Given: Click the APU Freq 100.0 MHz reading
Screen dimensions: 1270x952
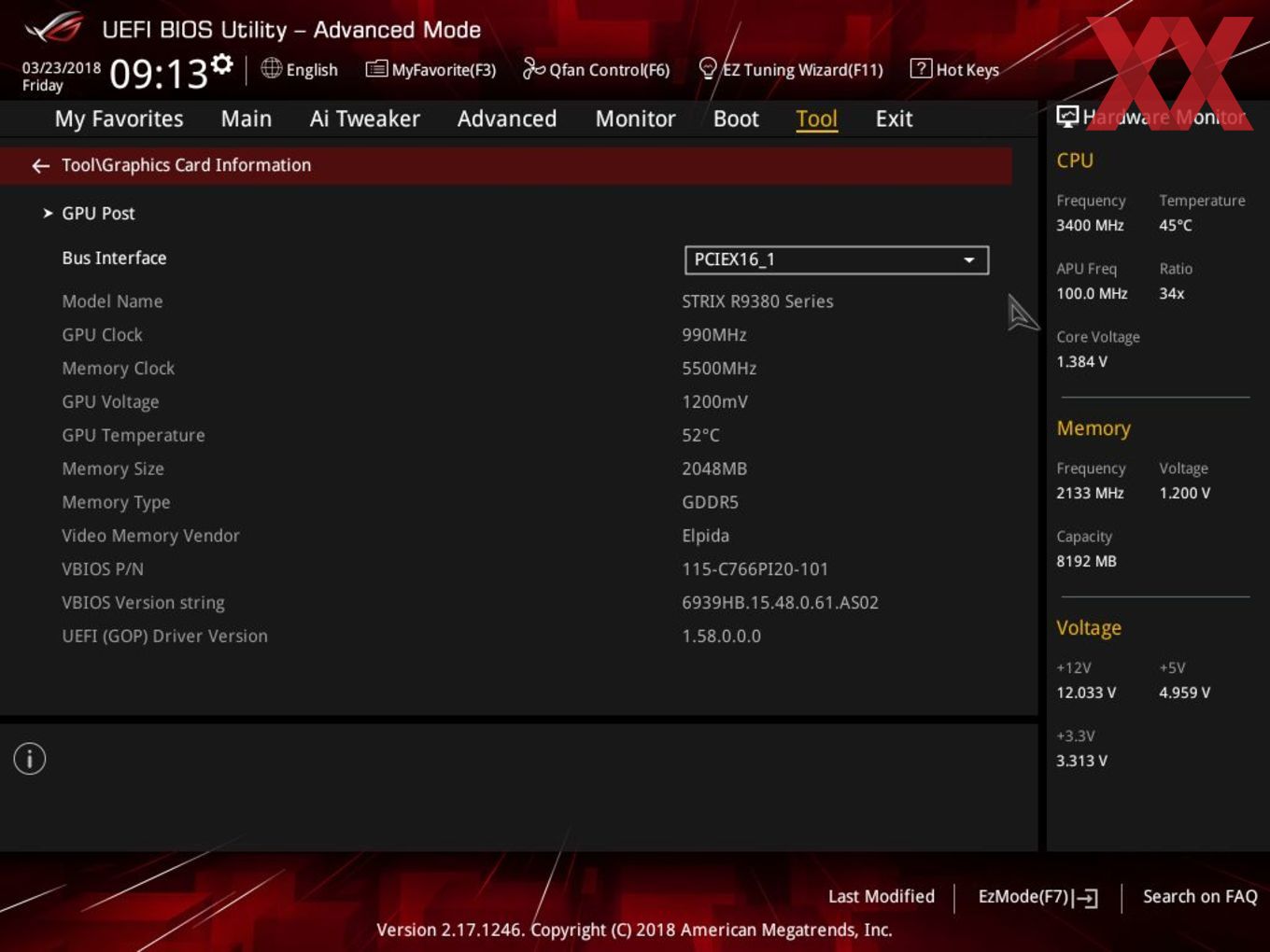Looking at the screenshot, I should [1092, 294].
